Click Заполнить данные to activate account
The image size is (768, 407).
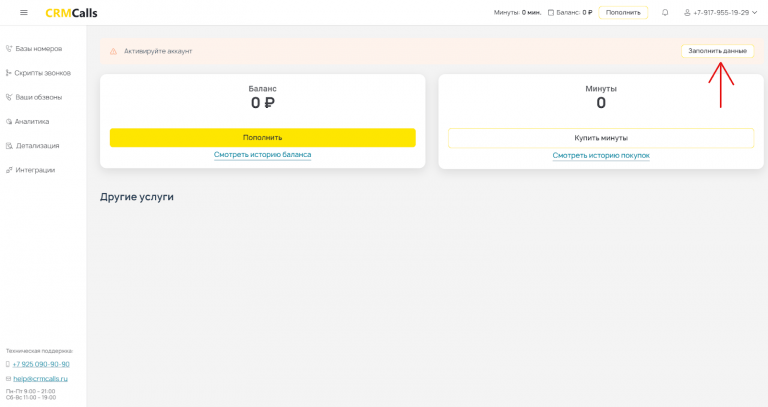coord(717,51)
